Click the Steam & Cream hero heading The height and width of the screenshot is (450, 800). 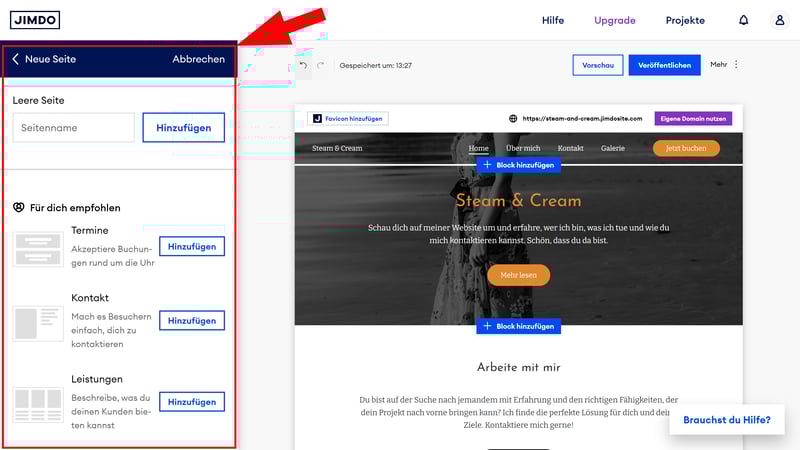pos(518,201)
